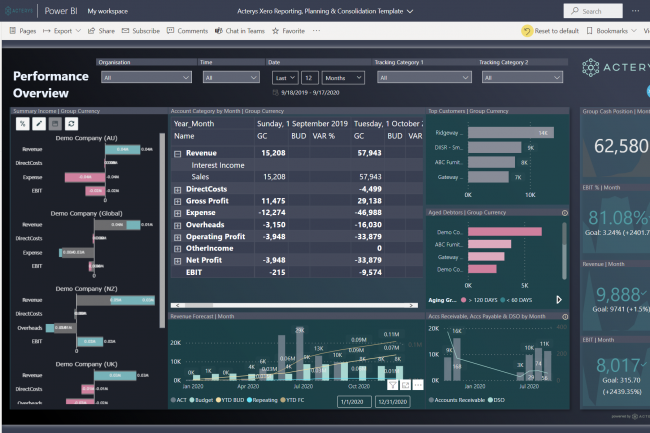This screenshot has height=433, width=650.
Task: Open the Tracking Category 2 dropdown
Action: (522, 77)
